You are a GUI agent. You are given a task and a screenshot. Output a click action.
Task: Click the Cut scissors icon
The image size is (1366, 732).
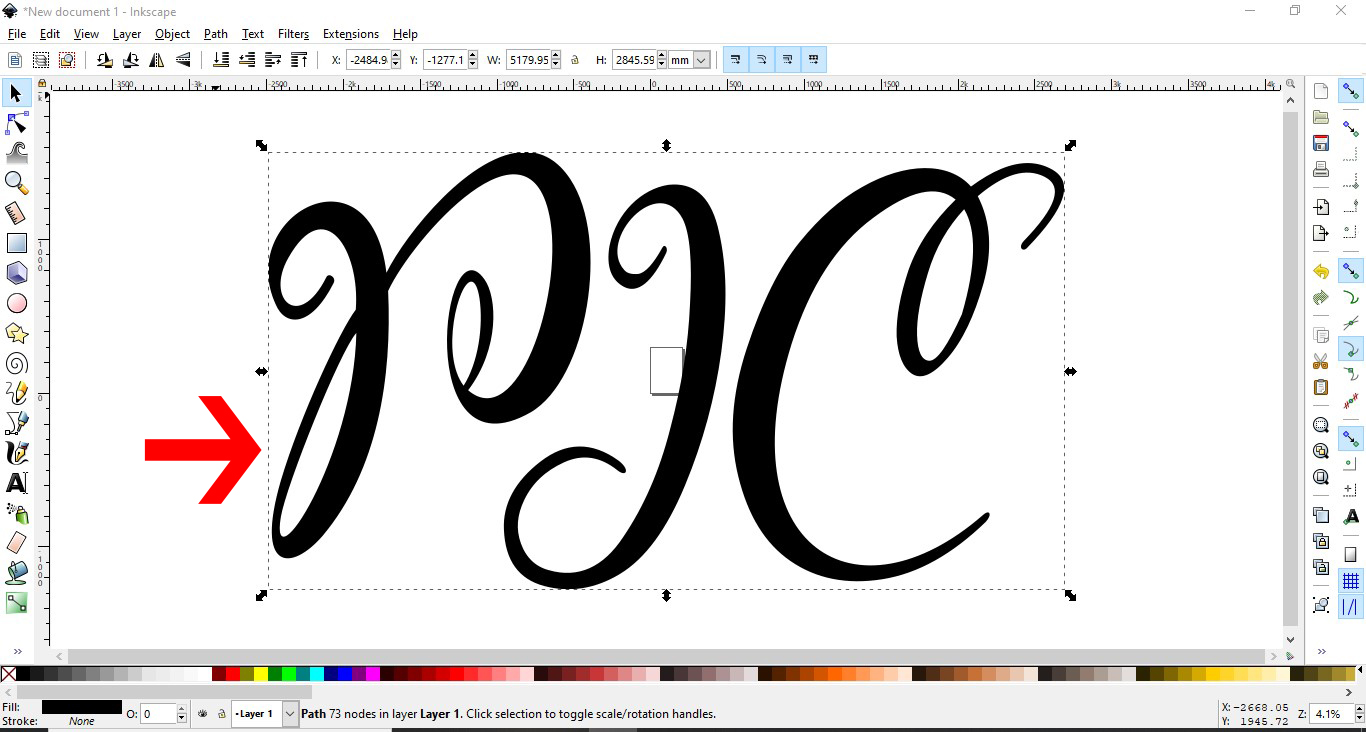point(1321,361)
